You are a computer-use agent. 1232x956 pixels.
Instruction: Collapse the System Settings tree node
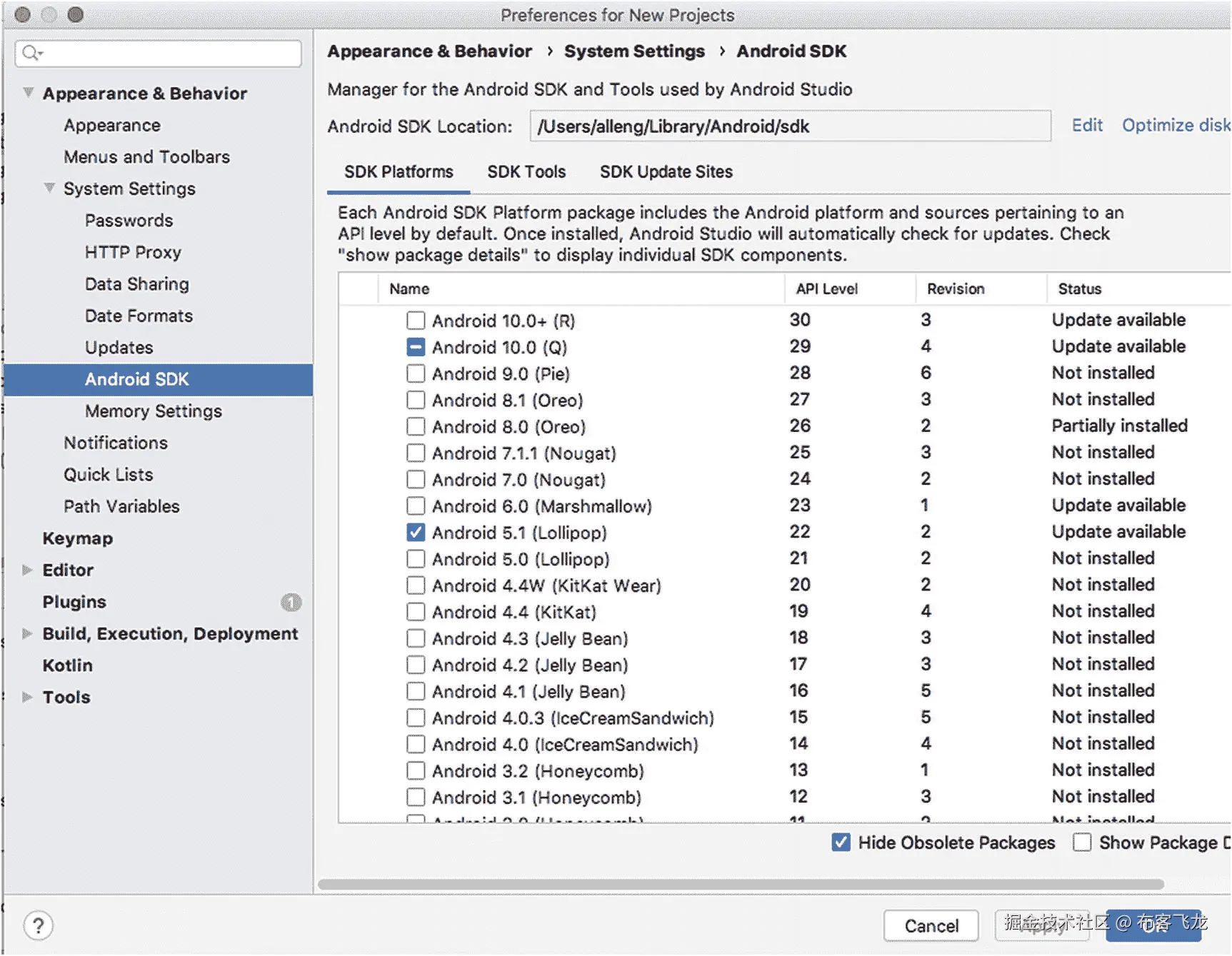pos(49,188)
